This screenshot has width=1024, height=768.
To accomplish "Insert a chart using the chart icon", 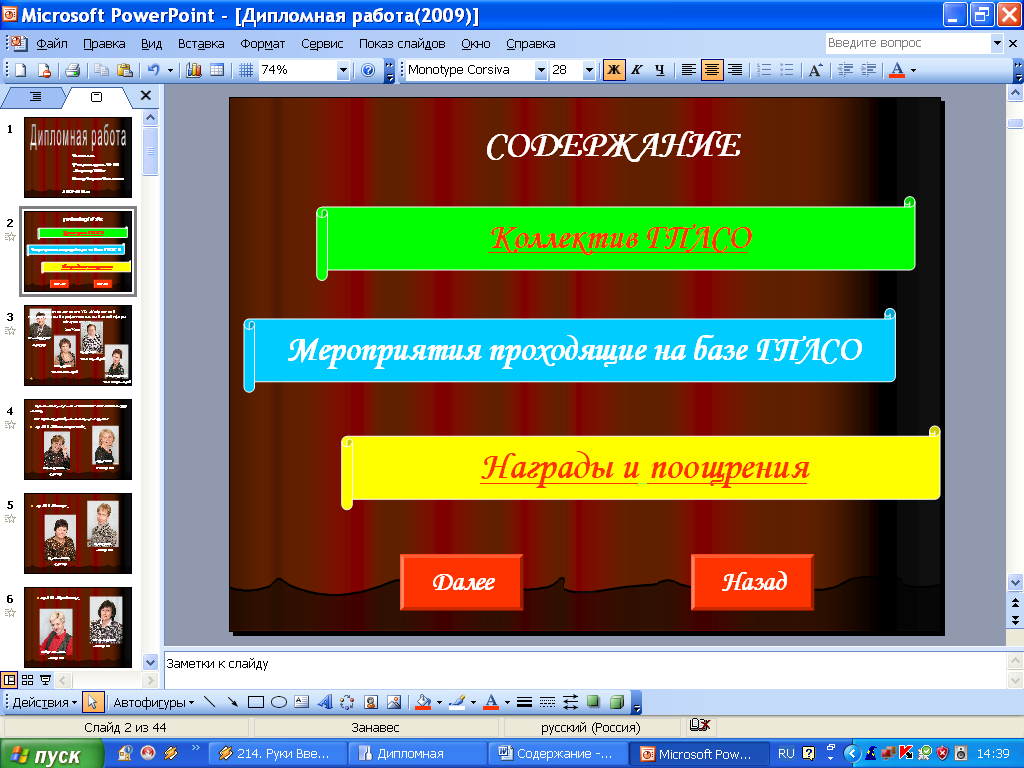I will (194, 70).
